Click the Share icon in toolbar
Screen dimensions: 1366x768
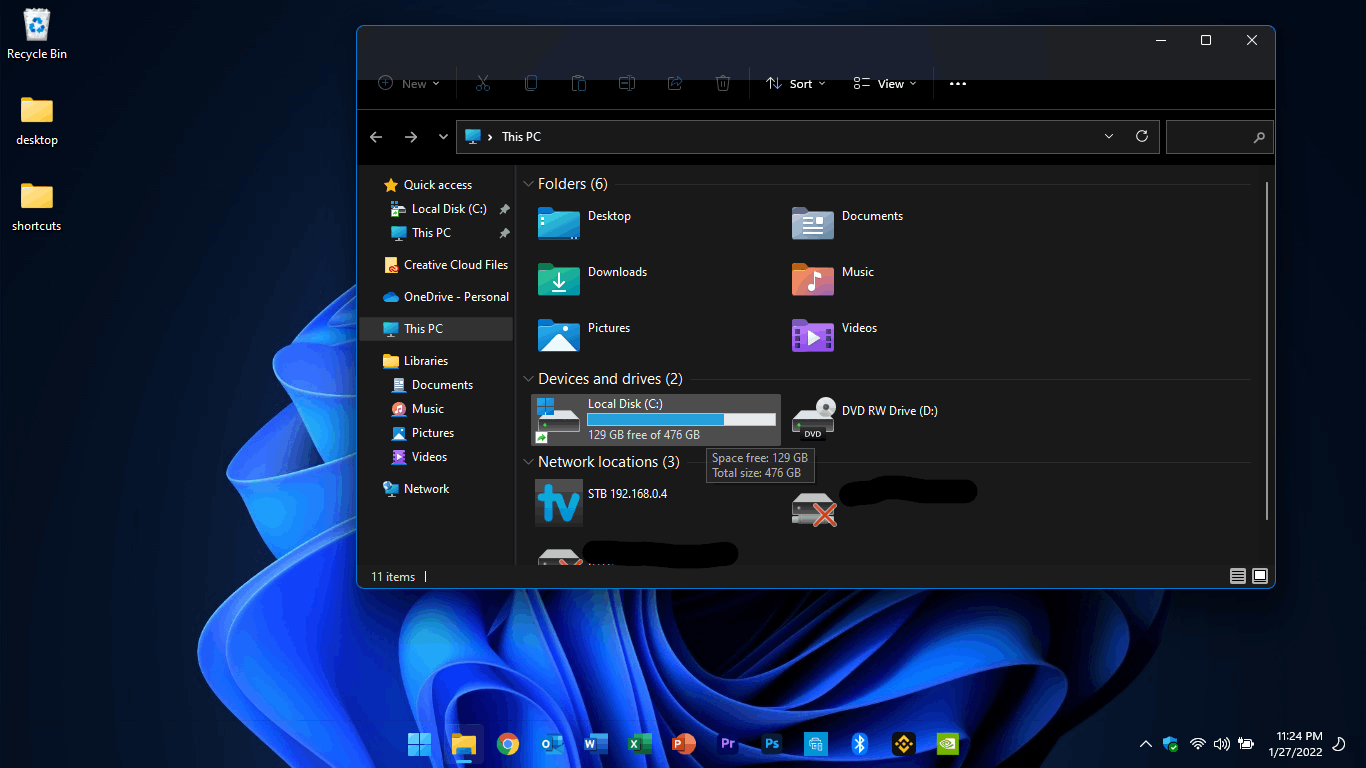675,84
